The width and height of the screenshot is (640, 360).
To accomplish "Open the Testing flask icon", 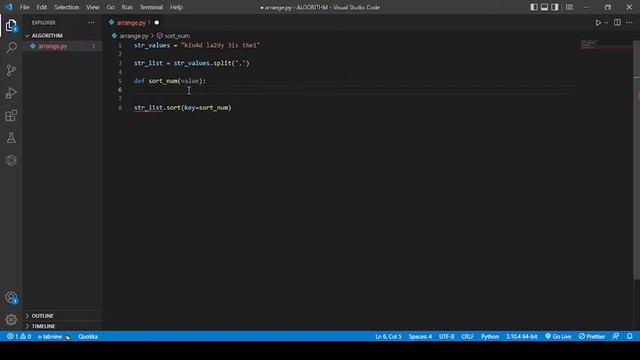I will click(x=11, y=138).
